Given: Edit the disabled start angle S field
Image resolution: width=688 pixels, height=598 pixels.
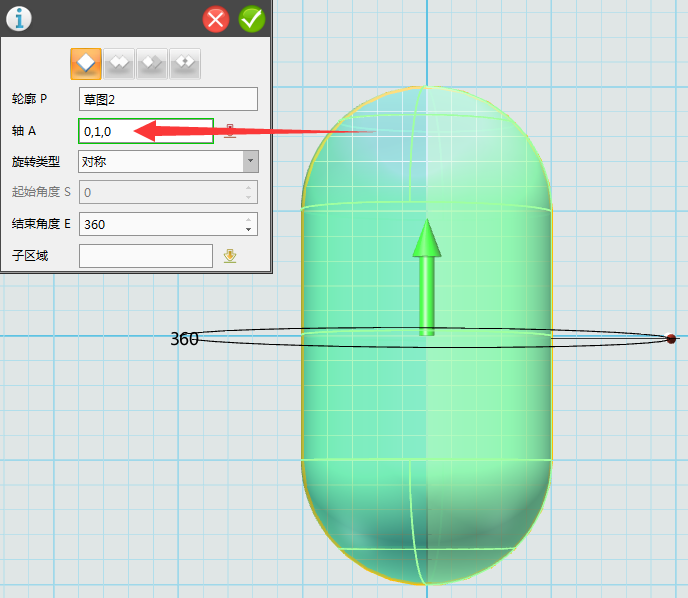Looking at the screenshot, I should (168, 192).
